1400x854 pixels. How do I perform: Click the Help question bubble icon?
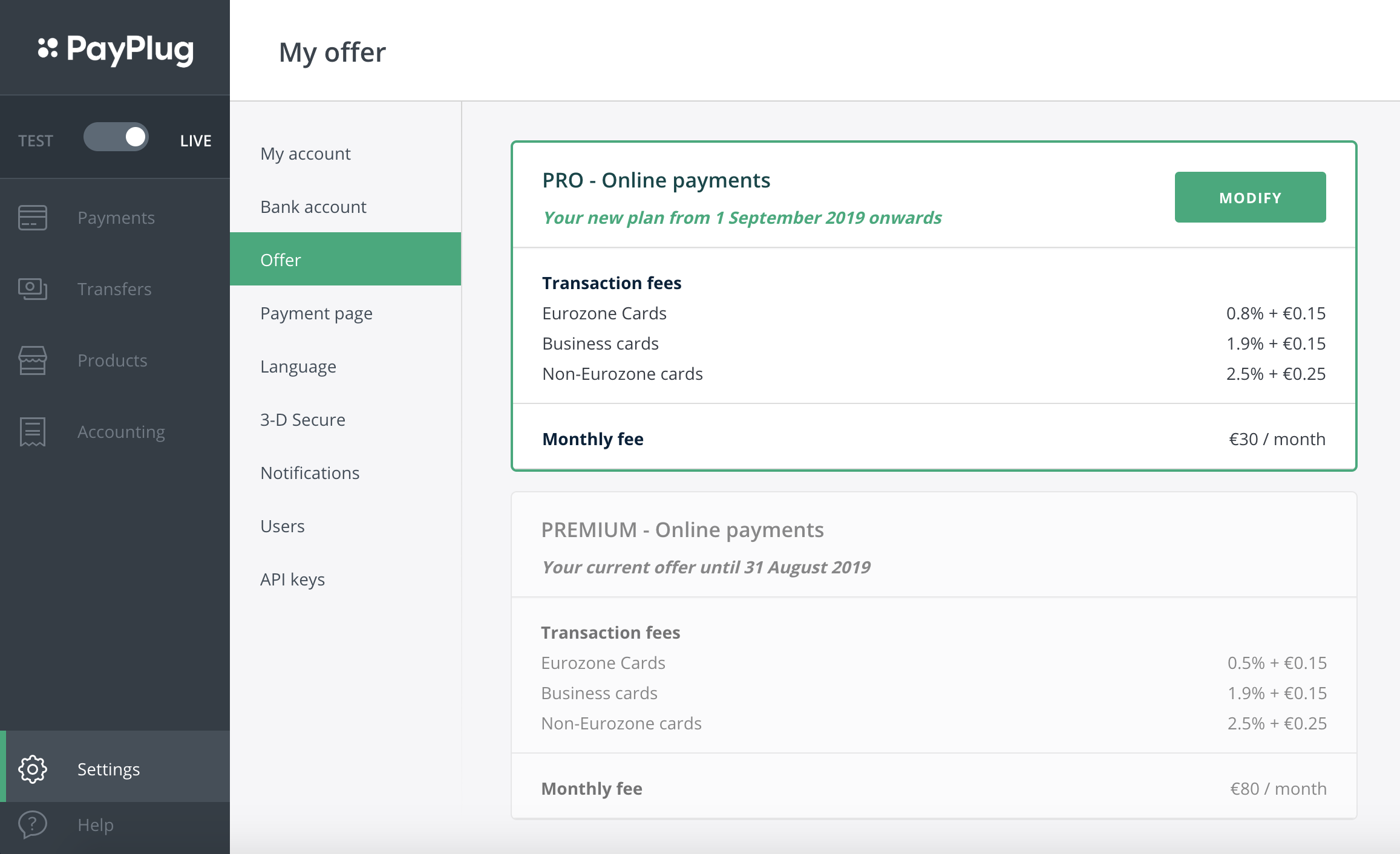(33, 824)
